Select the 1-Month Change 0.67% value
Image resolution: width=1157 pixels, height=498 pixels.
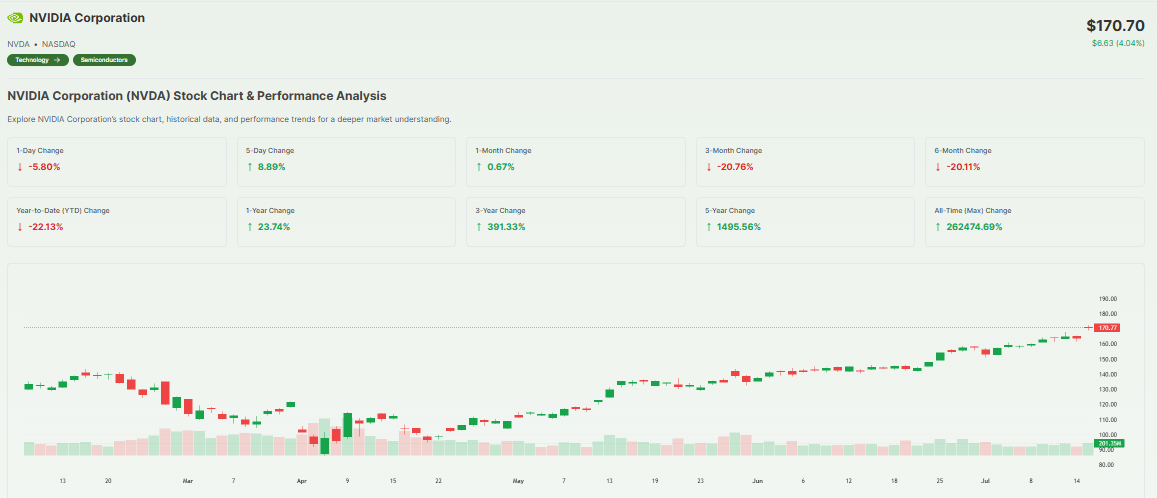pos(500,167)
